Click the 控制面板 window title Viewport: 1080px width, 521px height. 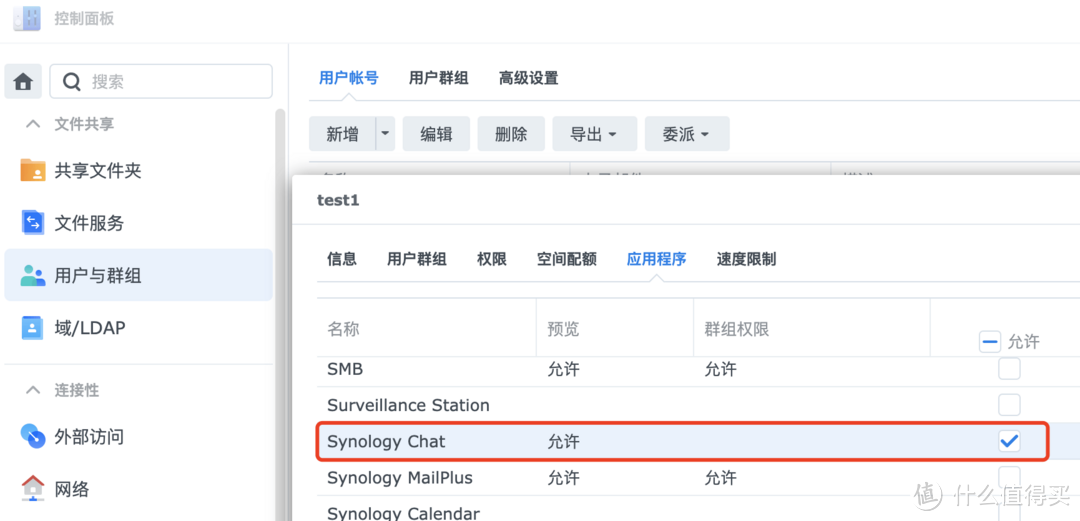point(84,19)
